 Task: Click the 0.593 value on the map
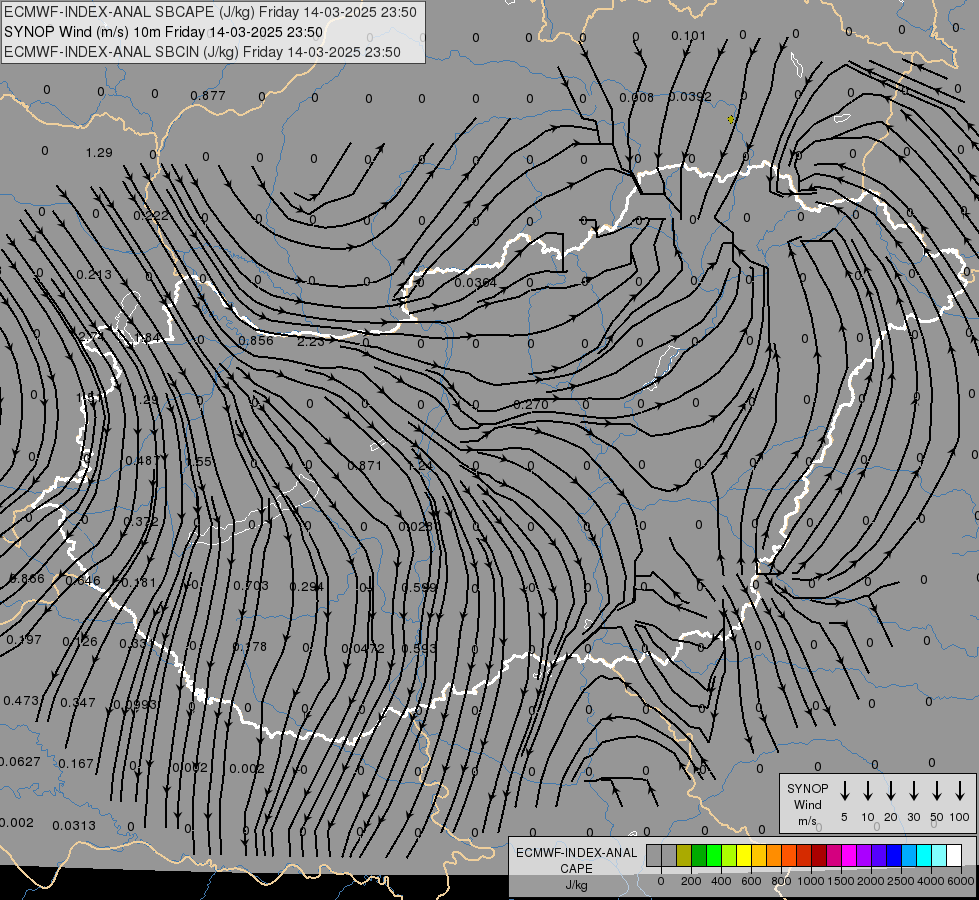tap(419, 648)
